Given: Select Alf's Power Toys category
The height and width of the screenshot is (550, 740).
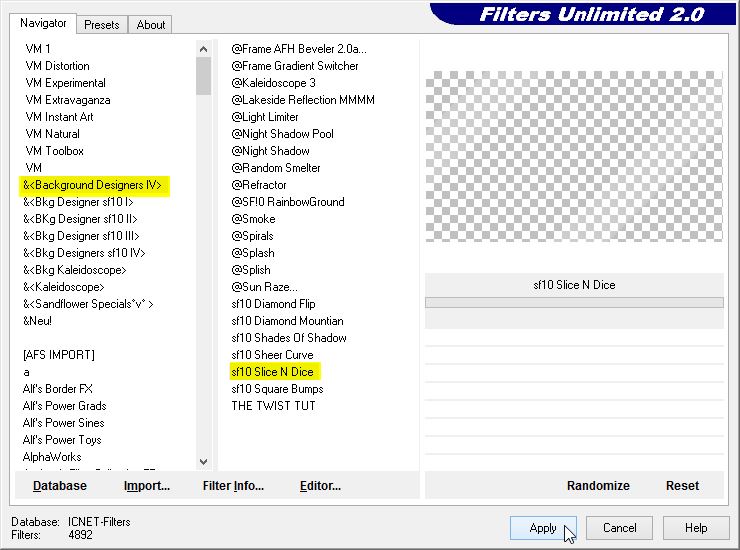Looking at the screenshot, I should [x=62, y=440].
